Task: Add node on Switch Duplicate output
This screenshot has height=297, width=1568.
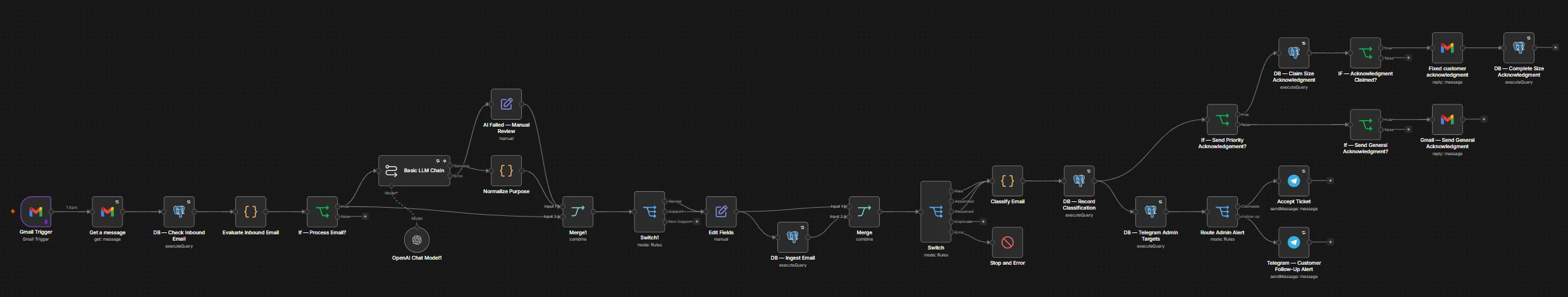Action: (x=983, y=222)
